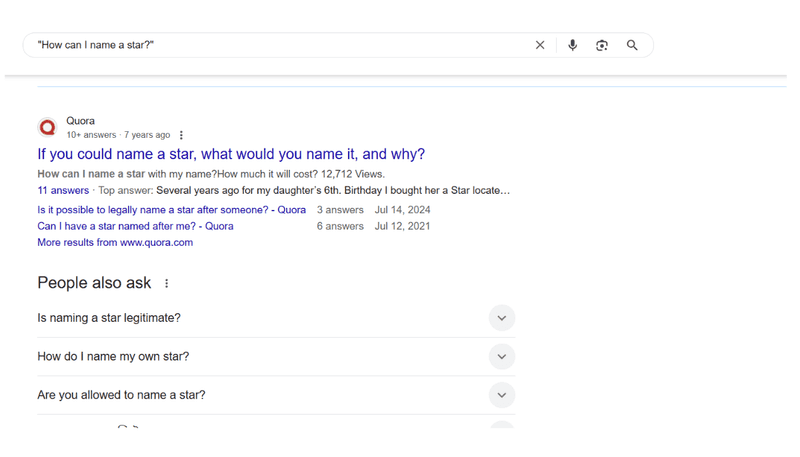Click inside the search input field
Image resolution: width=800 pixels, height=457 pixels.
281,45
